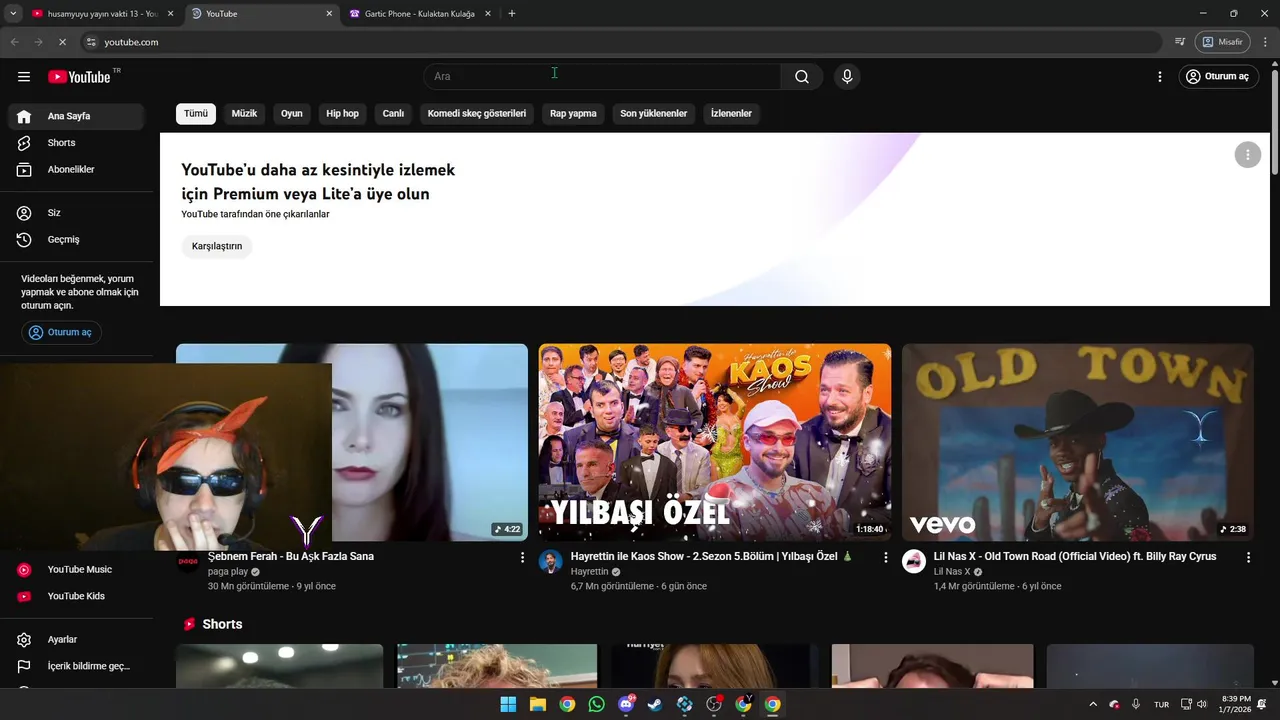
Task: Open Ayarlar settings in sidebar
Action: coord(76,640)
